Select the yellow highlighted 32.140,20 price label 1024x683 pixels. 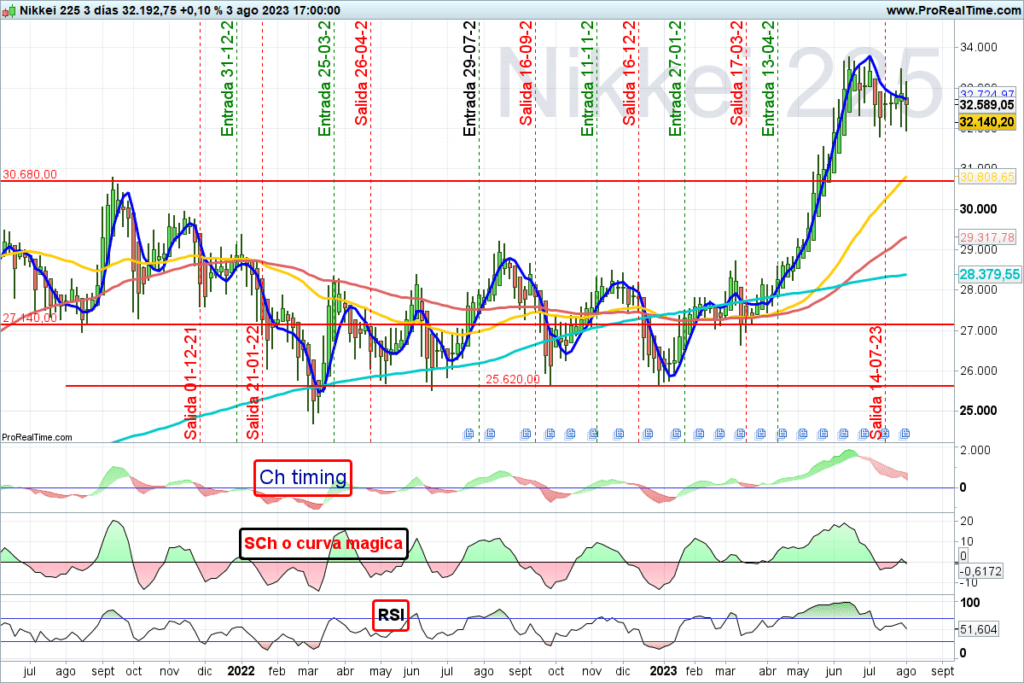click(x=987, y=122)
